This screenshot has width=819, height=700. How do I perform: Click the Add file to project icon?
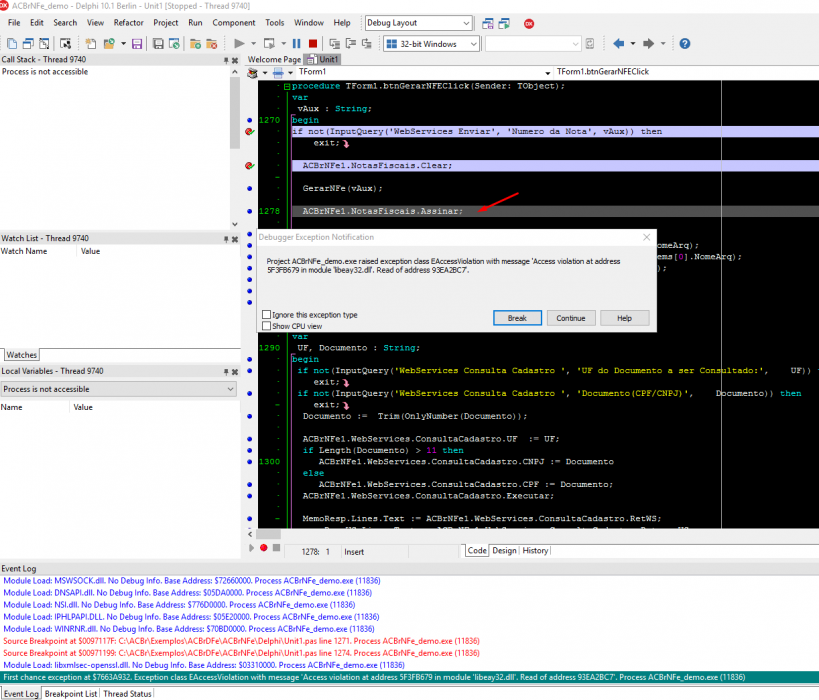195,44
